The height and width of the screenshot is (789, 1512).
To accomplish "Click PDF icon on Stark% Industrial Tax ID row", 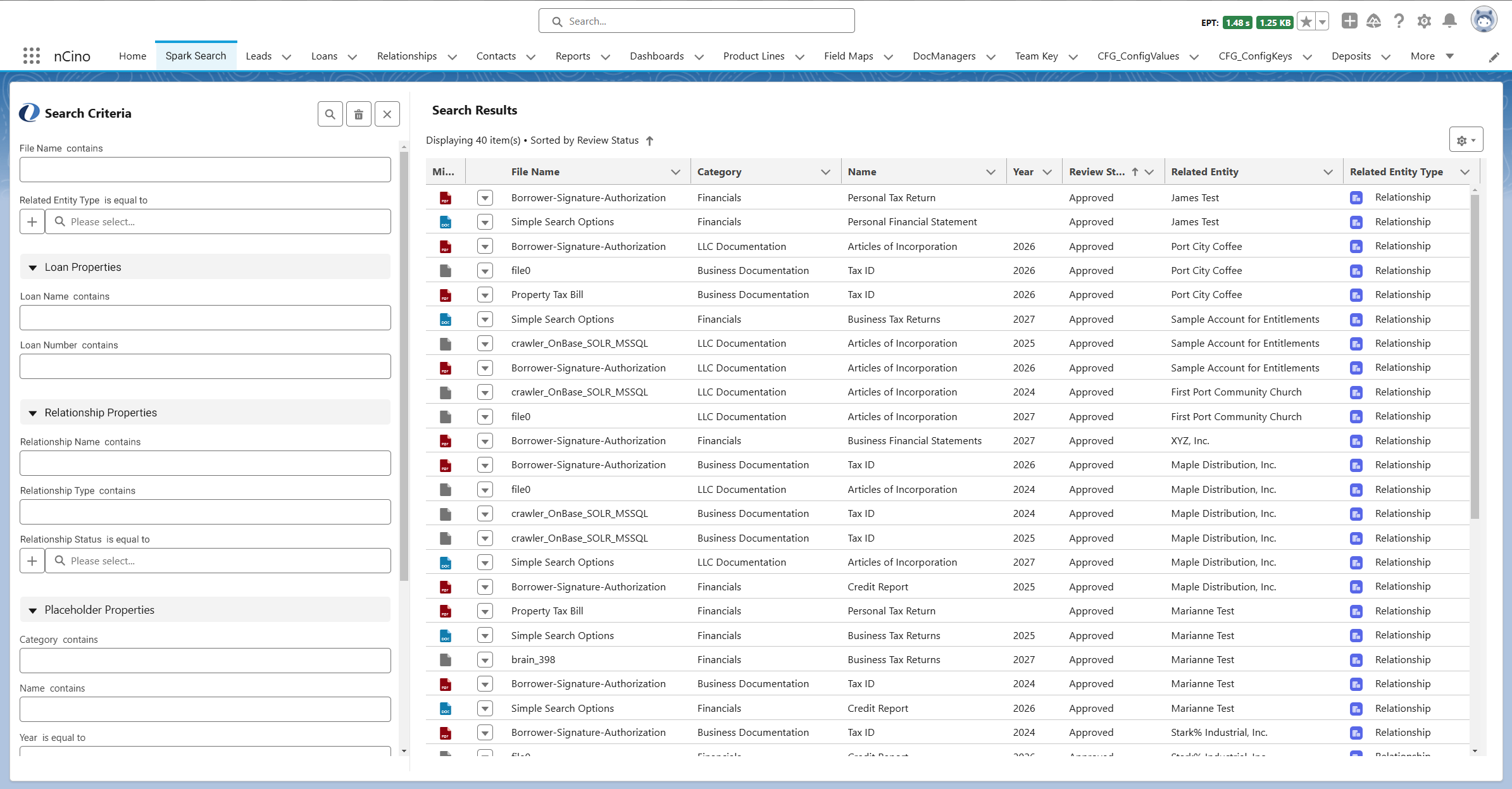I will coord(446,733).
